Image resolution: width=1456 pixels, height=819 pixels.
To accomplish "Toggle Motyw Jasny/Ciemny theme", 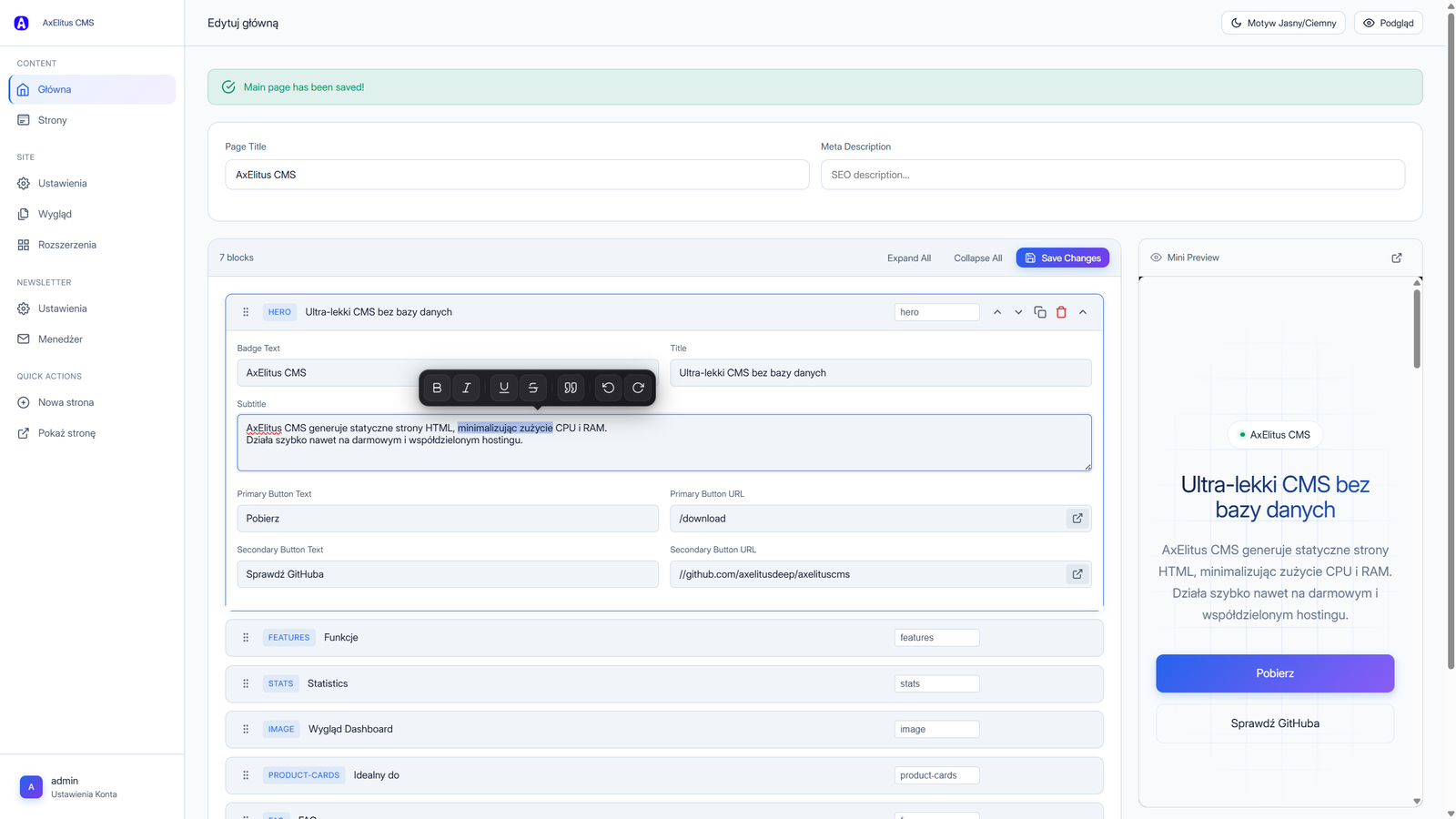I will tap(1283, 23).
